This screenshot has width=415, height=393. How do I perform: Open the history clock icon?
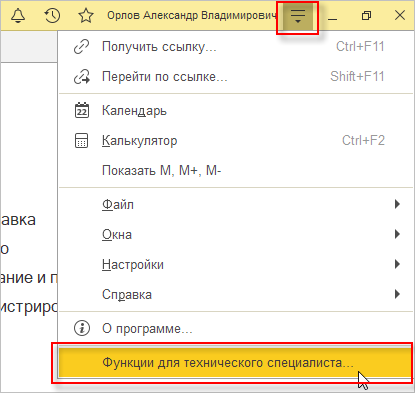point(52,15)
